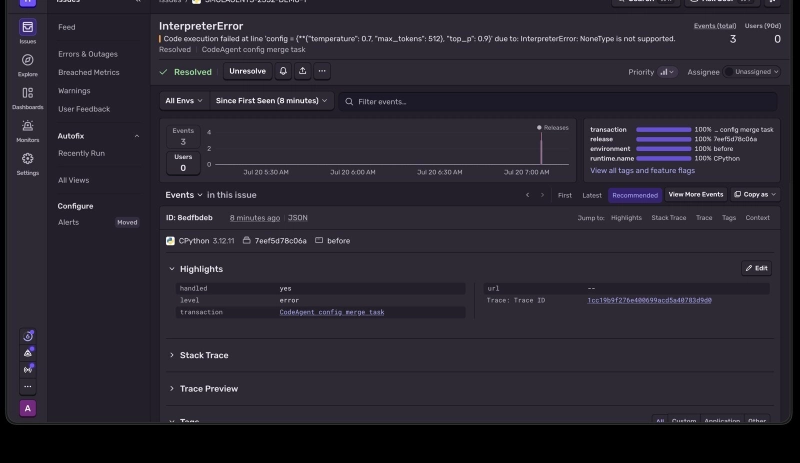Viewport: 800px width, 463px height.
Task: Open Errors & Outages in sidebar
Action: pyautogui.click(x=88, y=54)
